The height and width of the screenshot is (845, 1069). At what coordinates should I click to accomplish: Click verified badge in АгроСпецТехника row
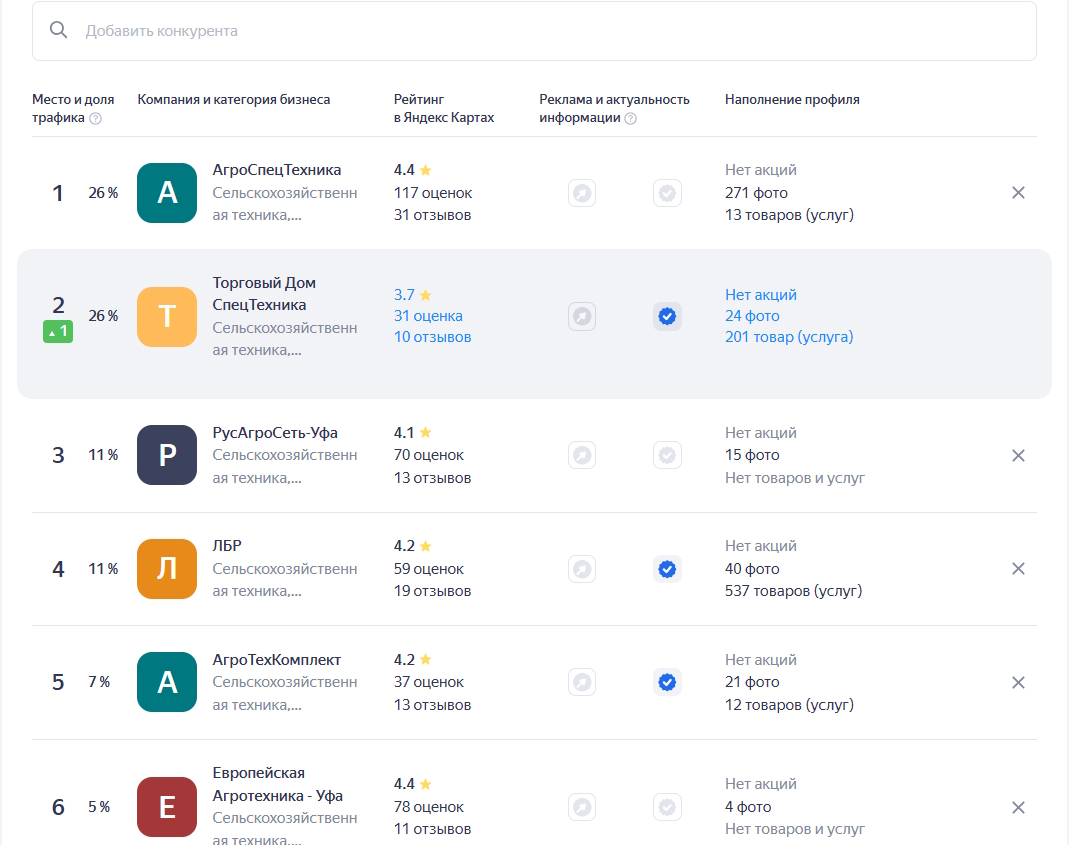tap(667, 193)
